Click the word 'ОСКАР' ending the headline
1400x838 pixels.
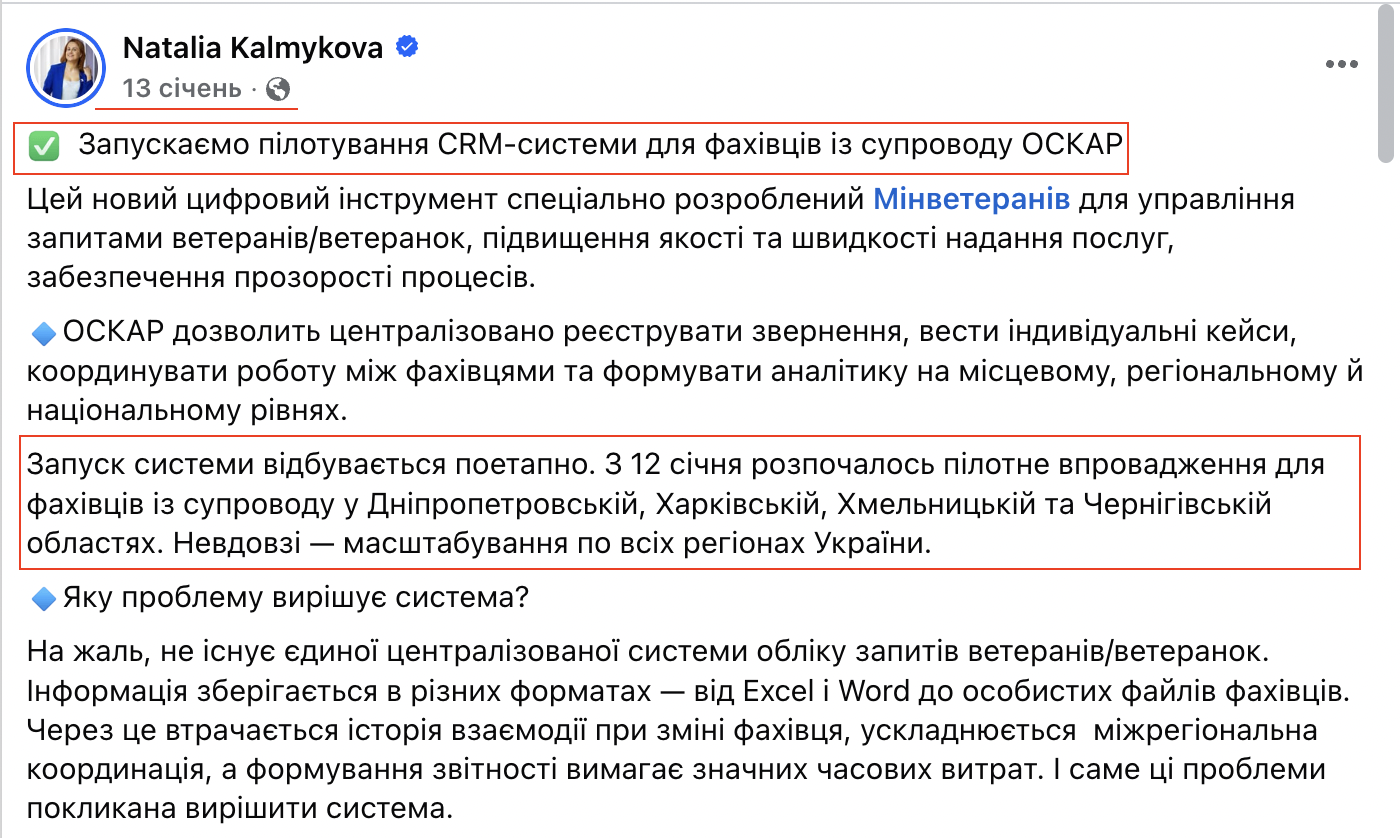(x=1074, y=147)
